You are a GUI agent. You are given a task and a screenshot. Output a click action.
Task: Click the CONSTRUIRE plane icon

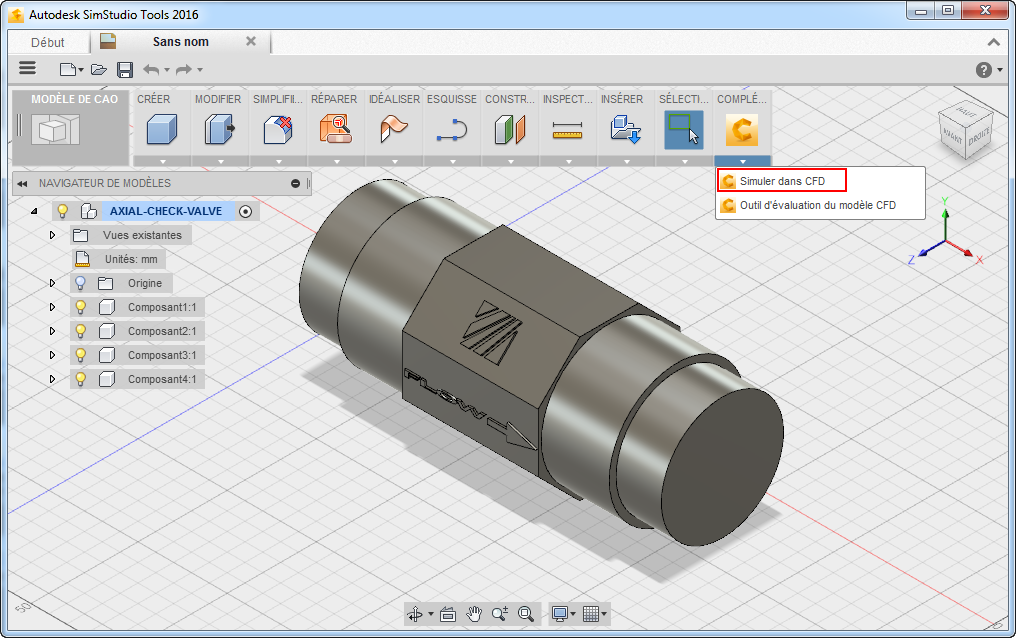pos(510,130)
